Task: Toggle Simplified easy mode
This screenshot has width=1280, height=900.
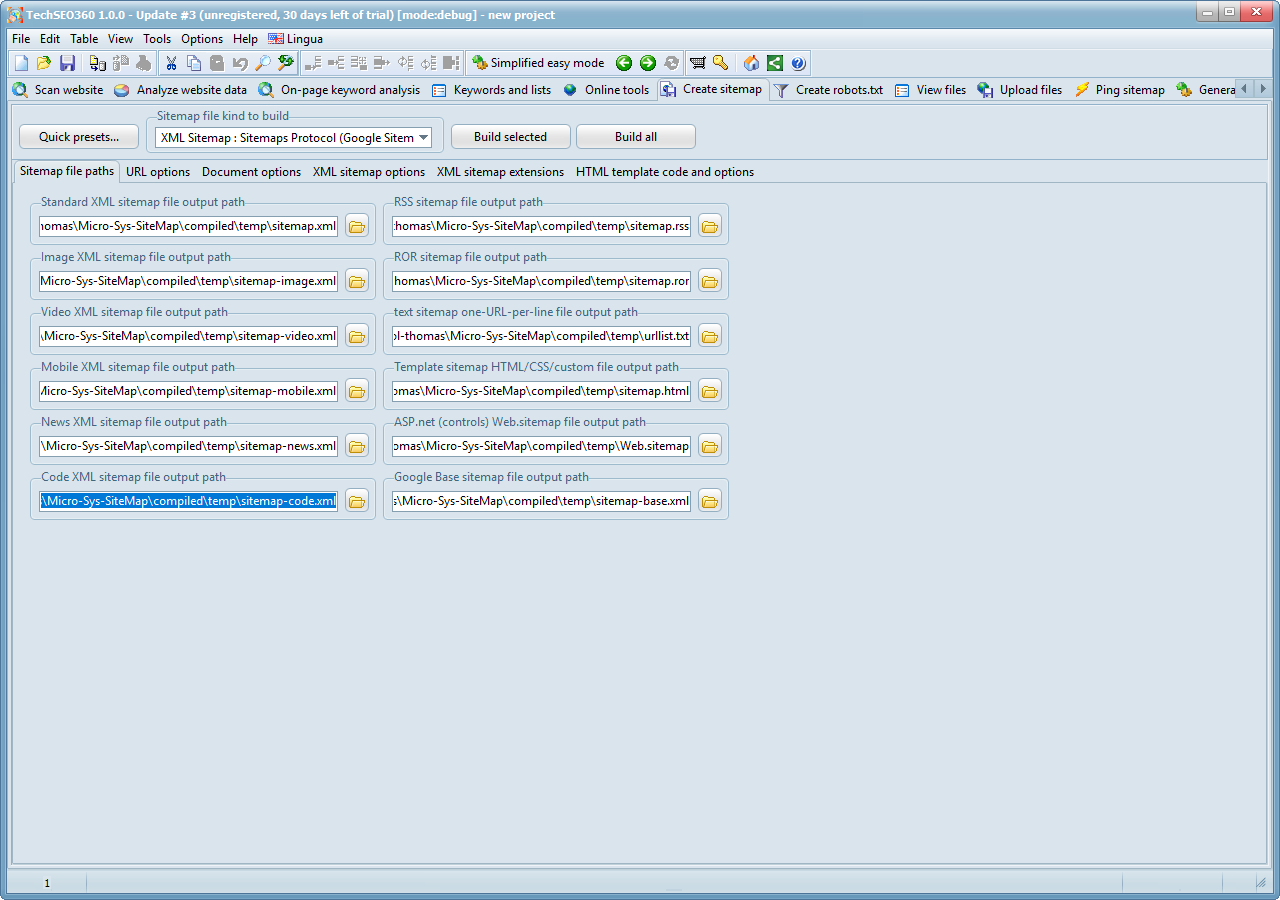Action: (538, 63)
